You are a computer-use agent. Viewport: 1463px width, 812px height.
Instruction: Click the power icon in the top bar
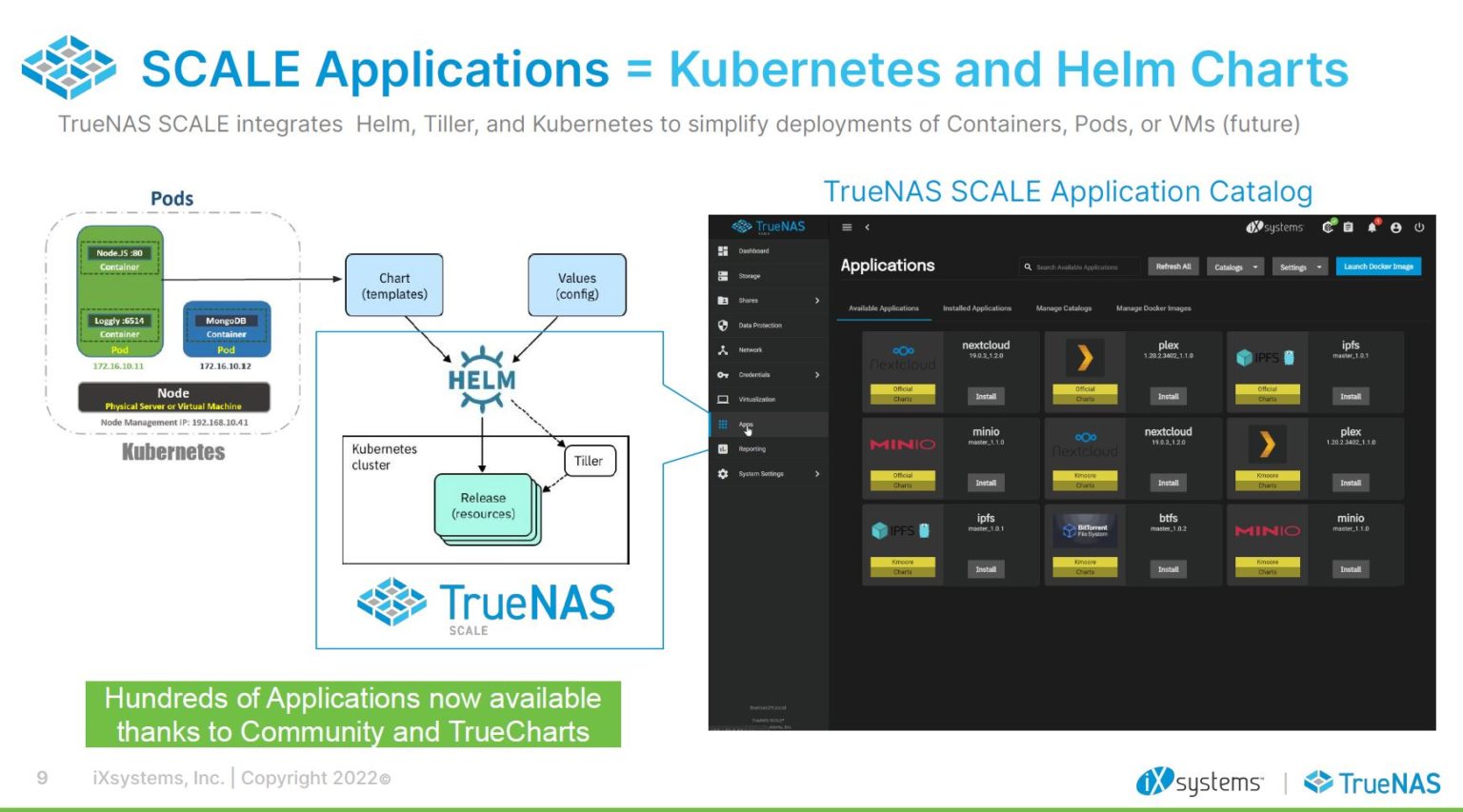coord(1419,228)
